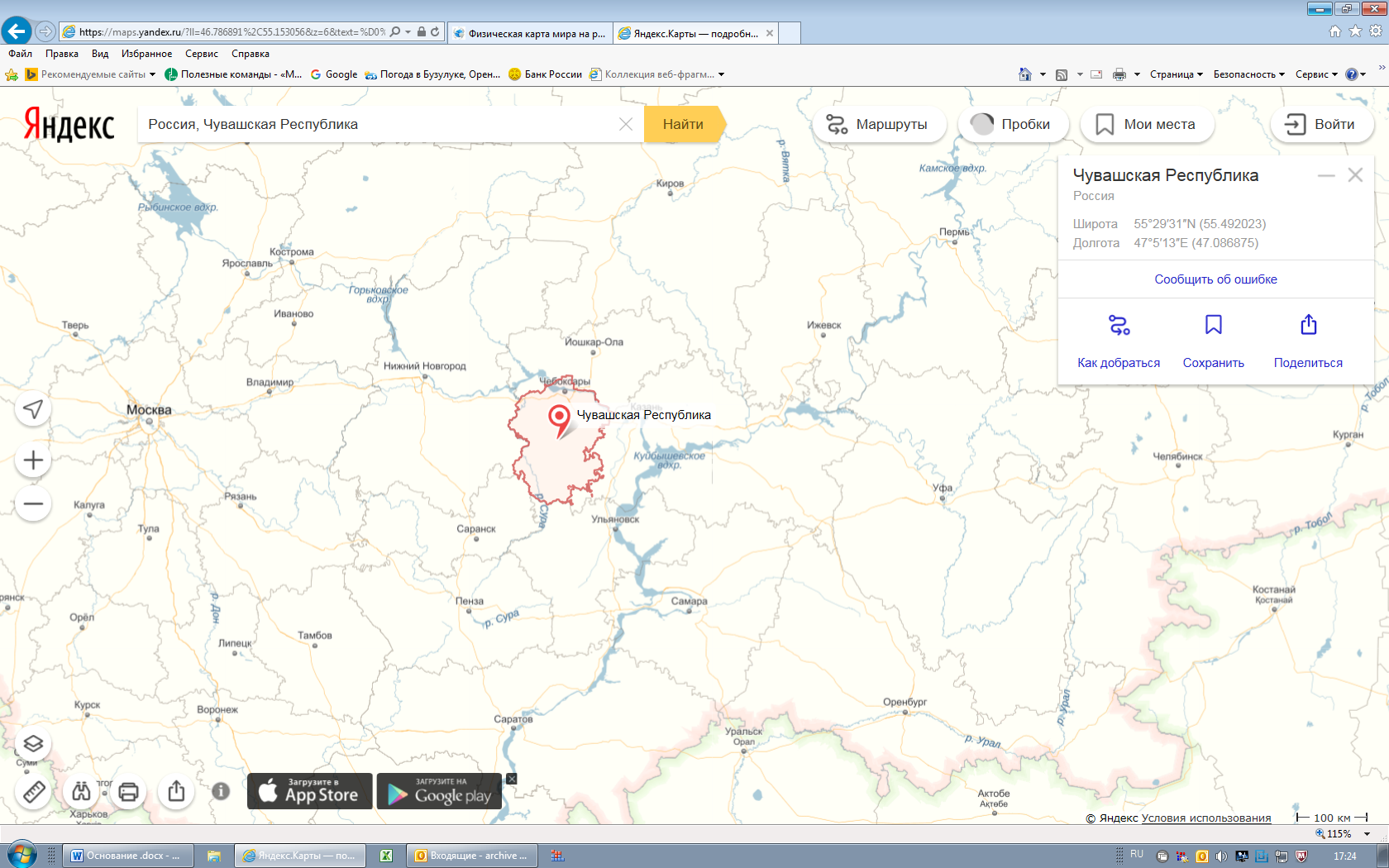Open Excel icon in taskbar

386,856
